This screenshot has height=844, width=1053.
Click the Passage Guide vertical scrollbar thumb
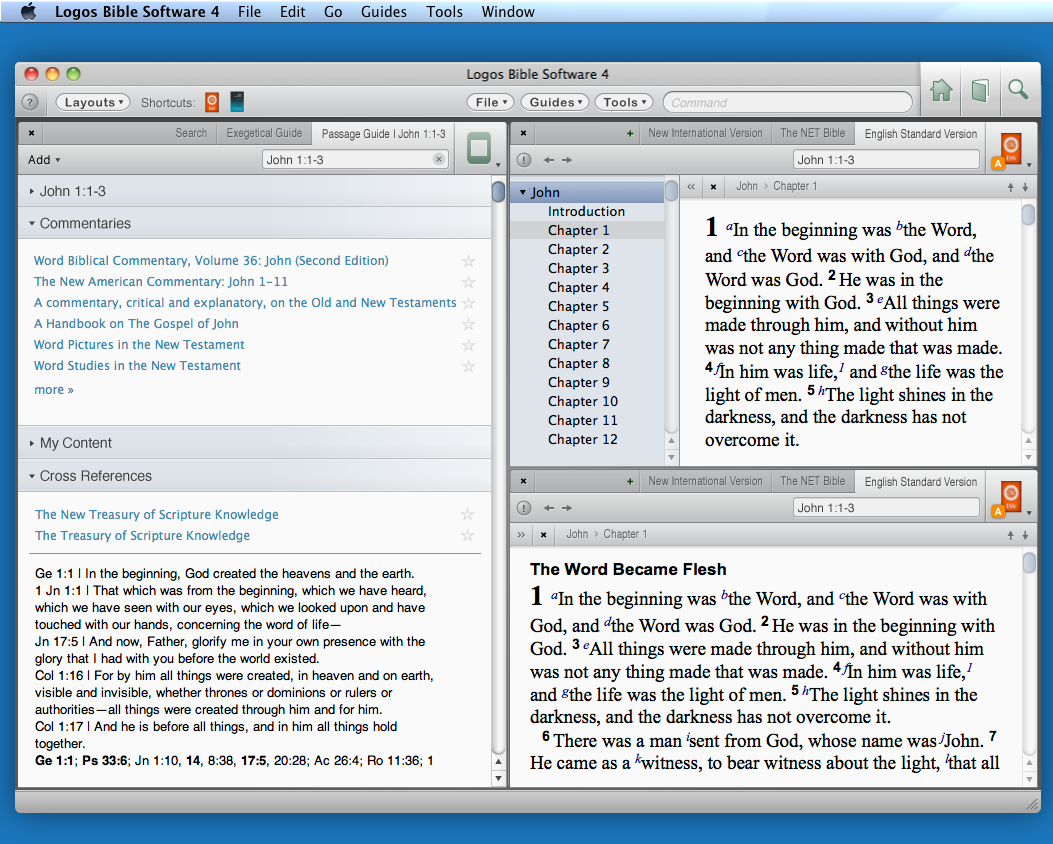(498, 191)
